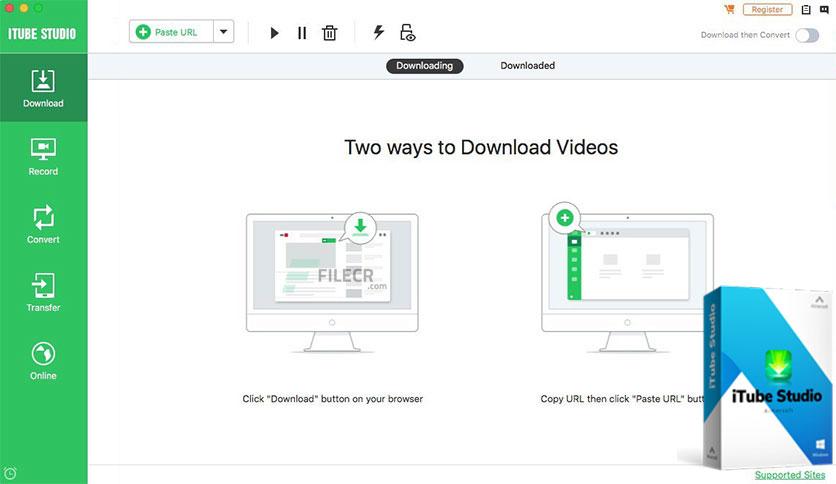
Task: Open the Supported Sites link
Action: point(790,474)
